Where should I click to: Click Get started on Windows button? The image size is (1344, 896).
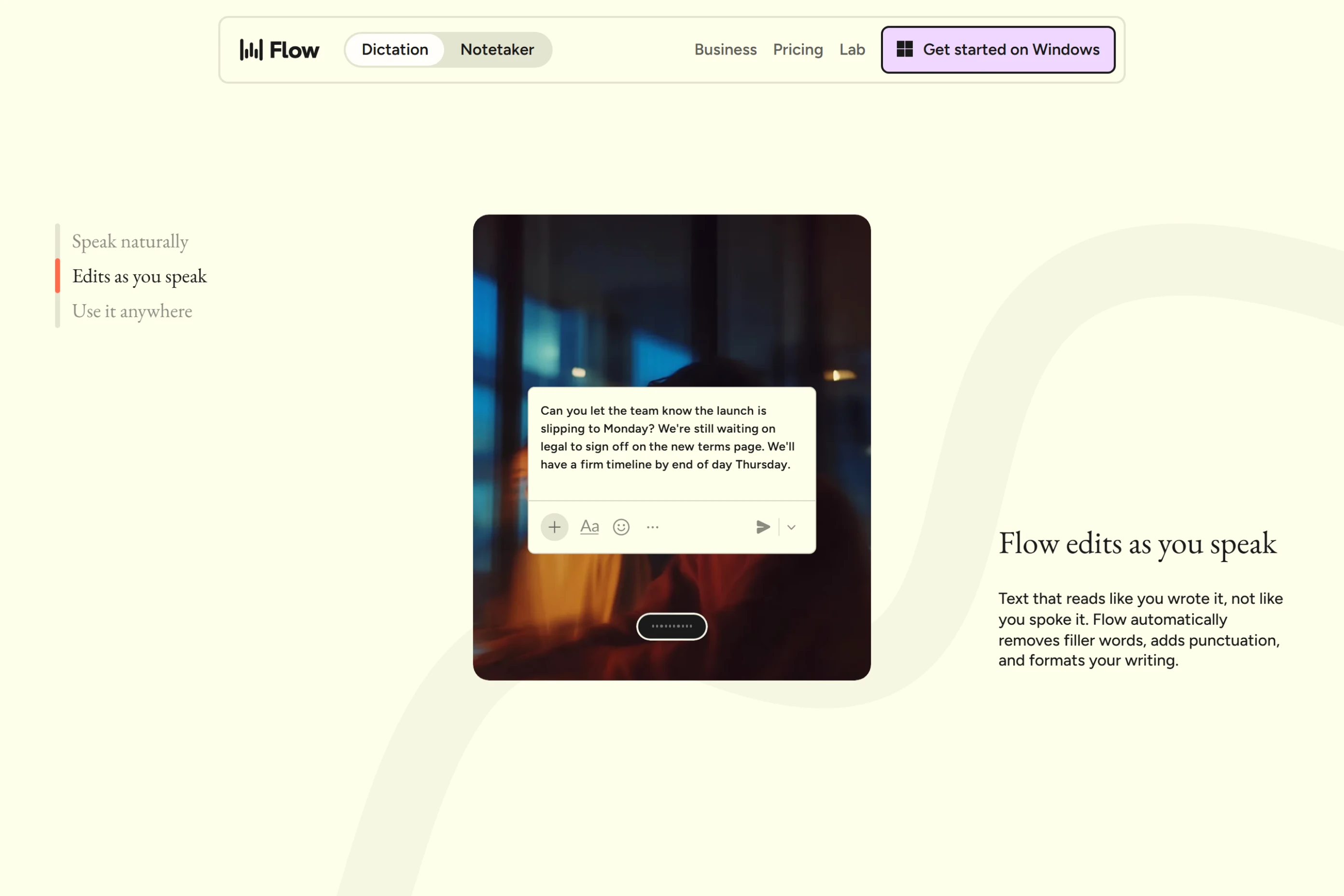point(998,50)
